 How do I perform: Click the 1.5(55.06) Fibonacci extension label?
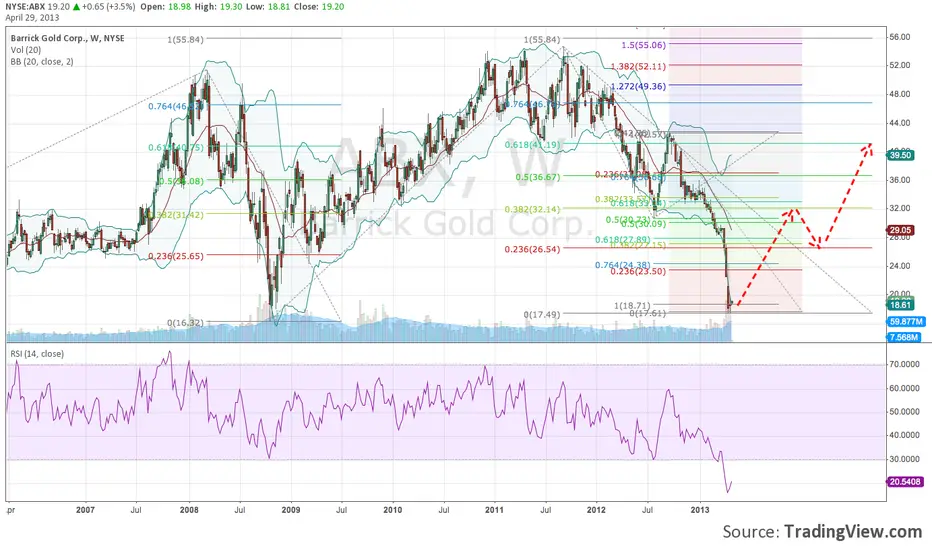(x=644, y=45)
